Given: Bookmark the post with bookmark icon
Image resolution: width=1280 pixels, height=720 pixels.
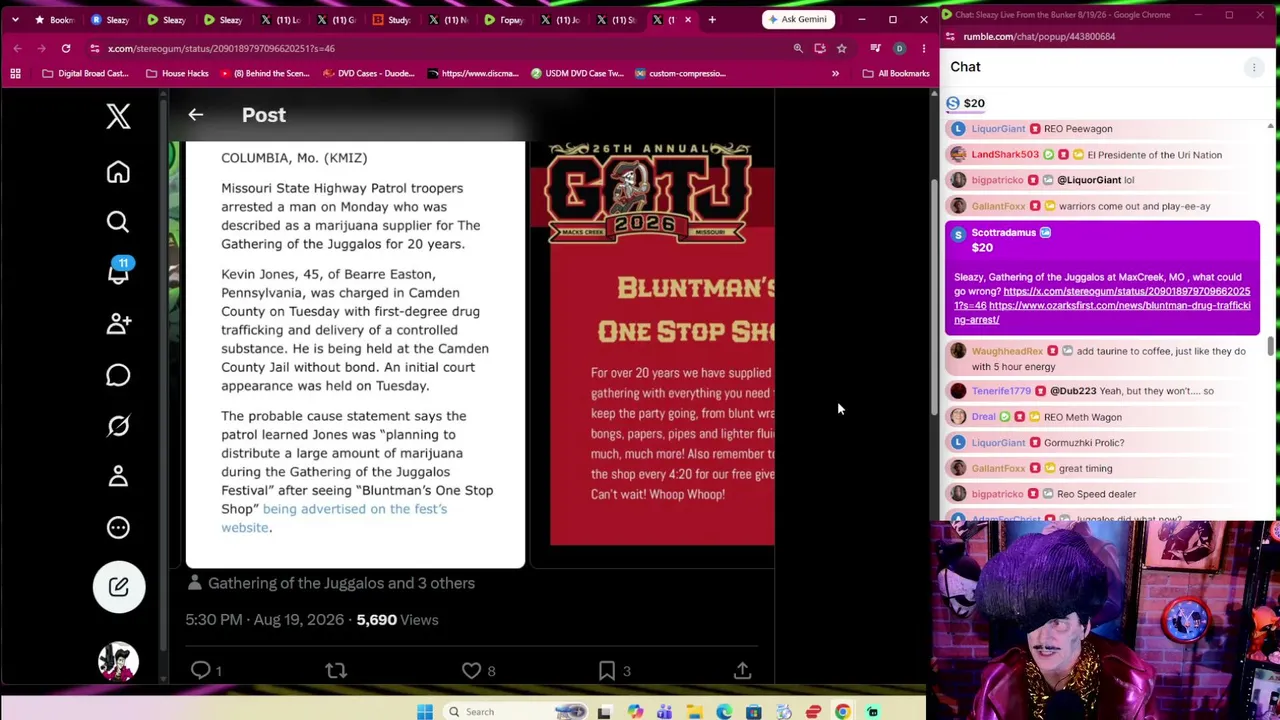Looking at the screenshot, I should [x=607, y=671].
